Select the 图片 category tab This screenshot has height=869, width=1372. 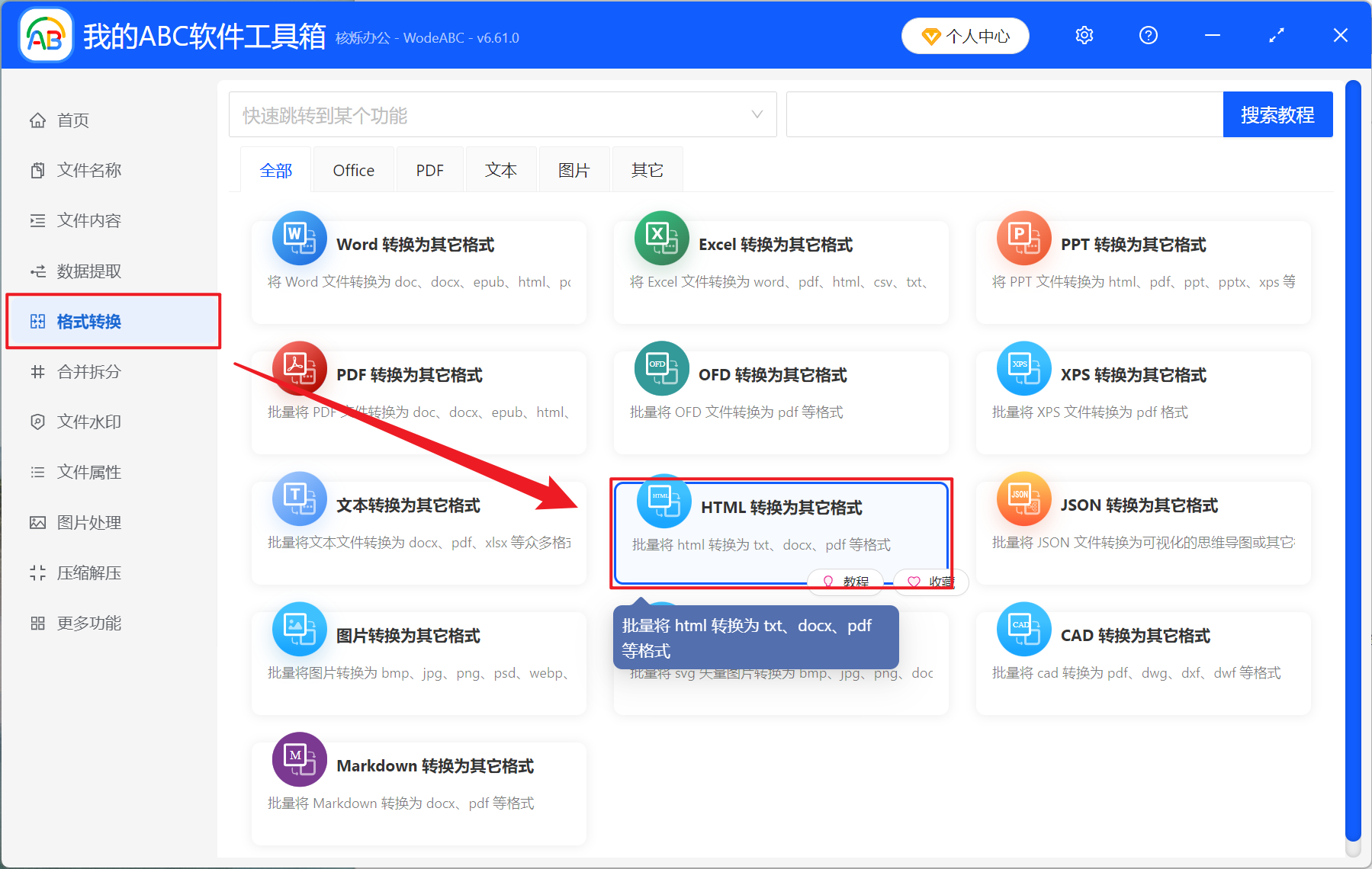pyautogui.click(x=574, y=171)
